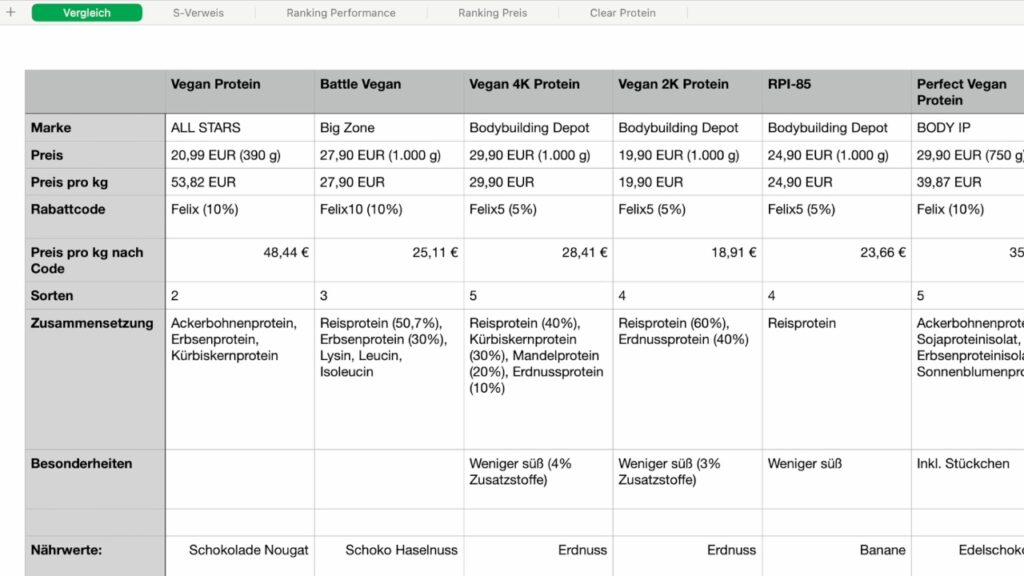Click the Nährwerte: row label

tap(95, 556)
